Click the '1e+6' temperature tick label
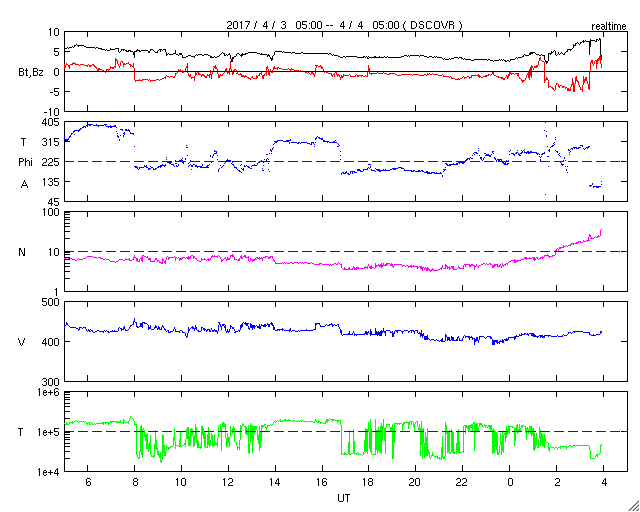 (49, 392)
